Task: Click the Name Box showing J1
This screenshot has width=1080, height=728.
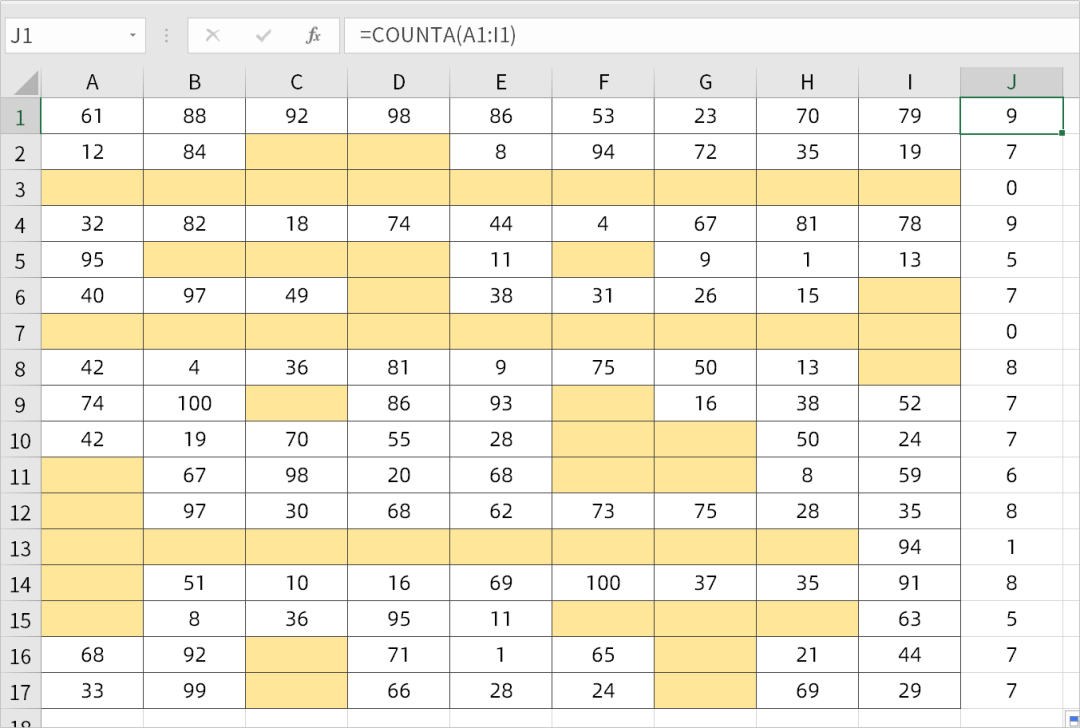Action: [x=65, y=36]
